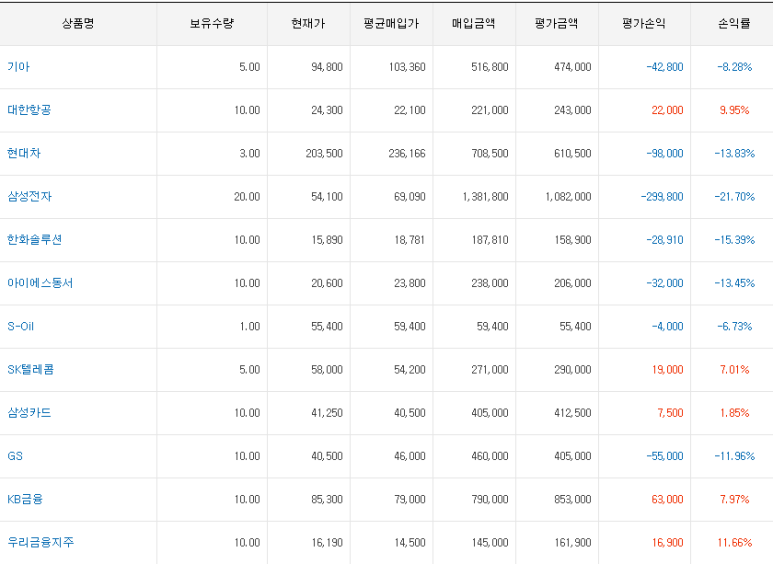
Task: Select 한화솔루션 current price 15,890
Action: pyautogui.click(x=327, y=240)
